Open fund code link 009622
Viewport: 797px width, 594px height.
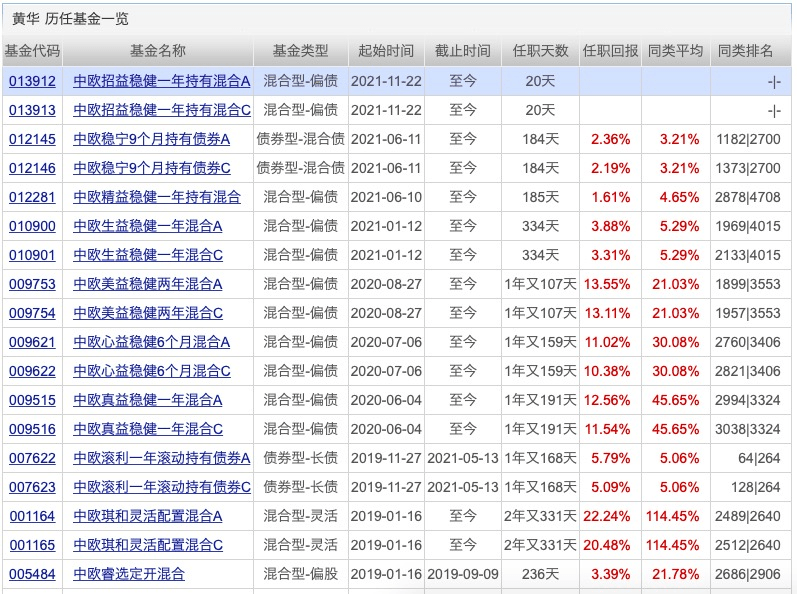tap(32, 370)
